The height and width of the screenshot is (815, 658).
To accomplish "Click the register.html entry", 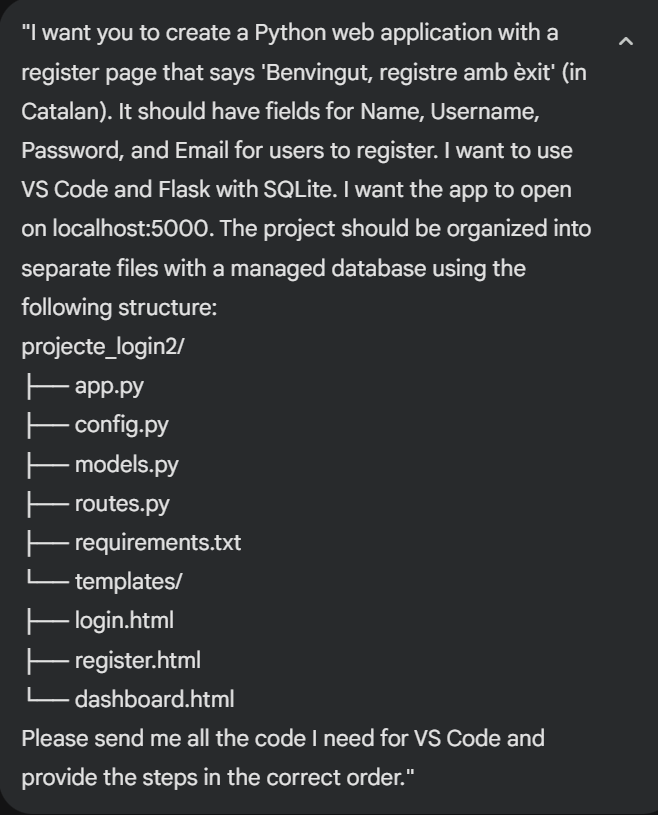I will click(x=137, y=660).
